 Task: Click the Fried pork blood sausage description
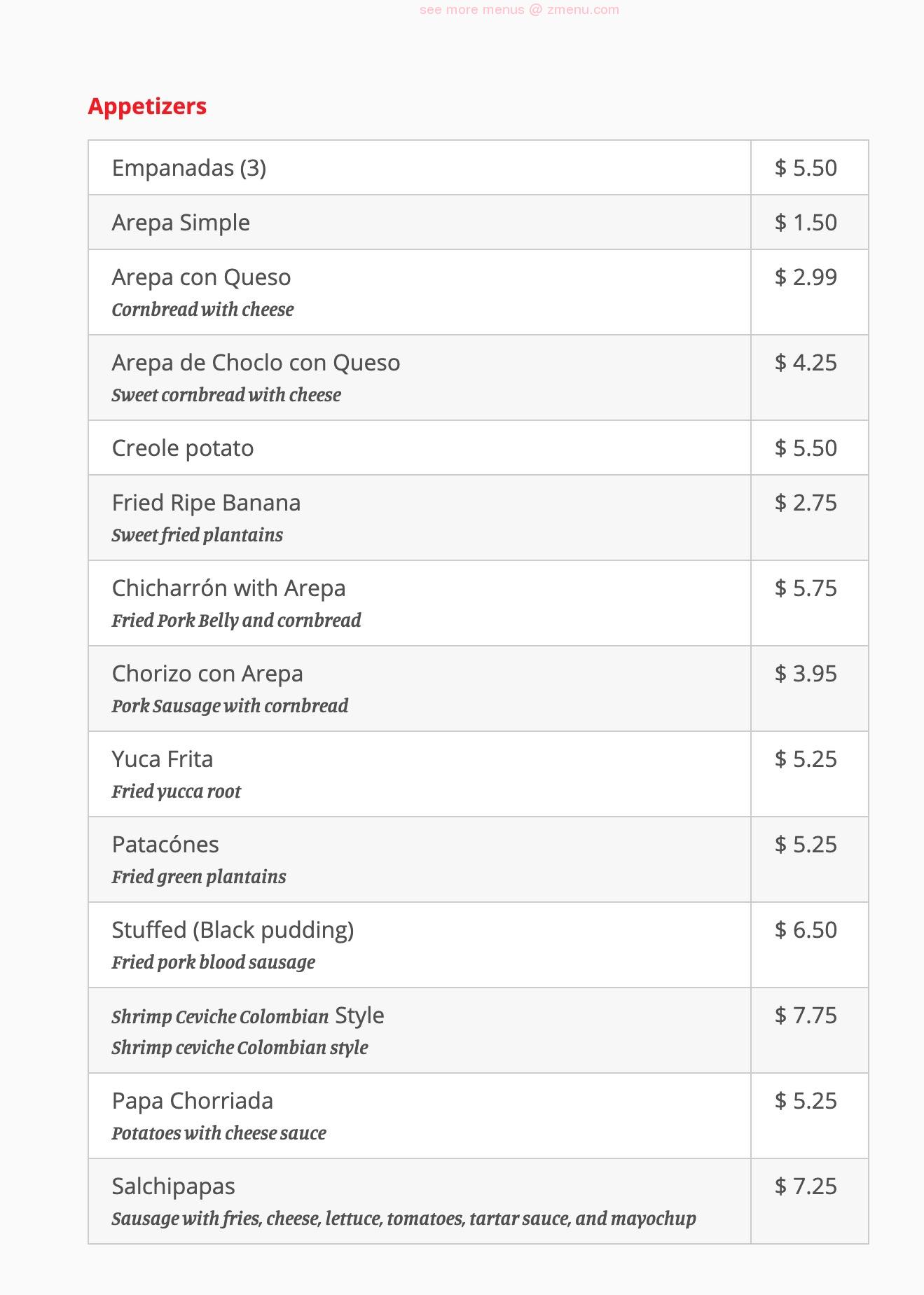[x=213, y=962]
